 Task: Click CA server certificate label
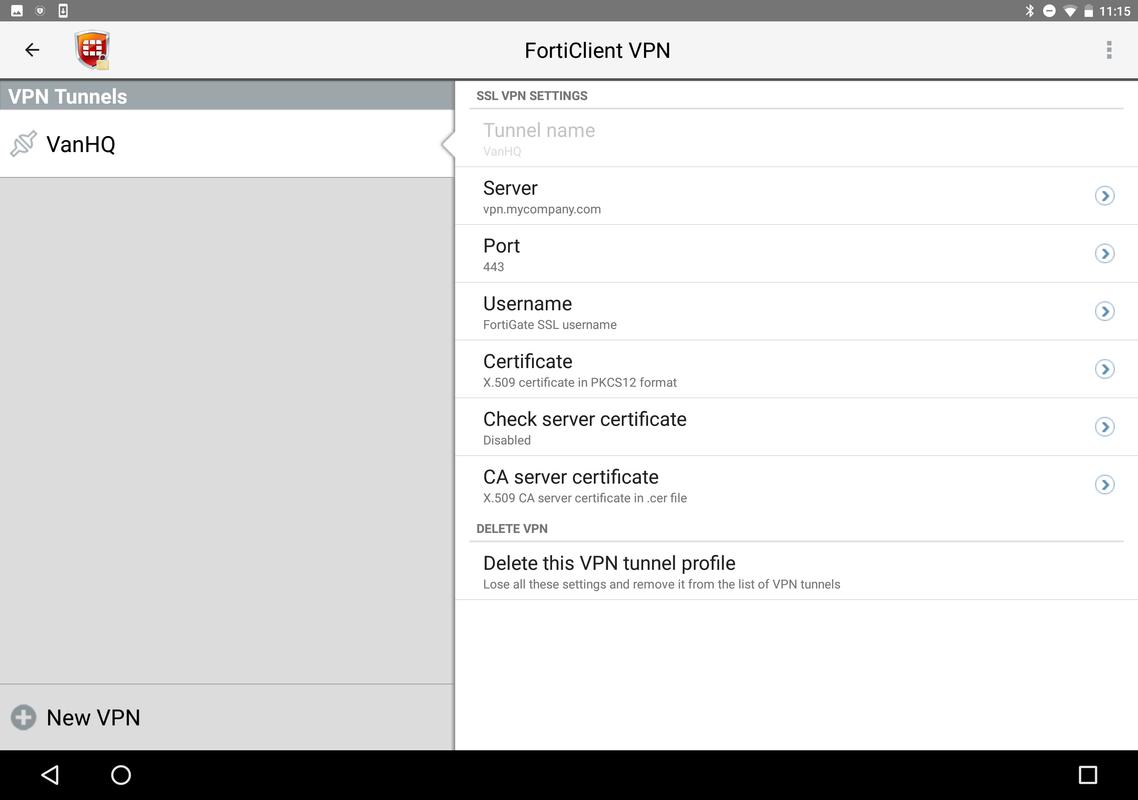(x=570, y=477)
